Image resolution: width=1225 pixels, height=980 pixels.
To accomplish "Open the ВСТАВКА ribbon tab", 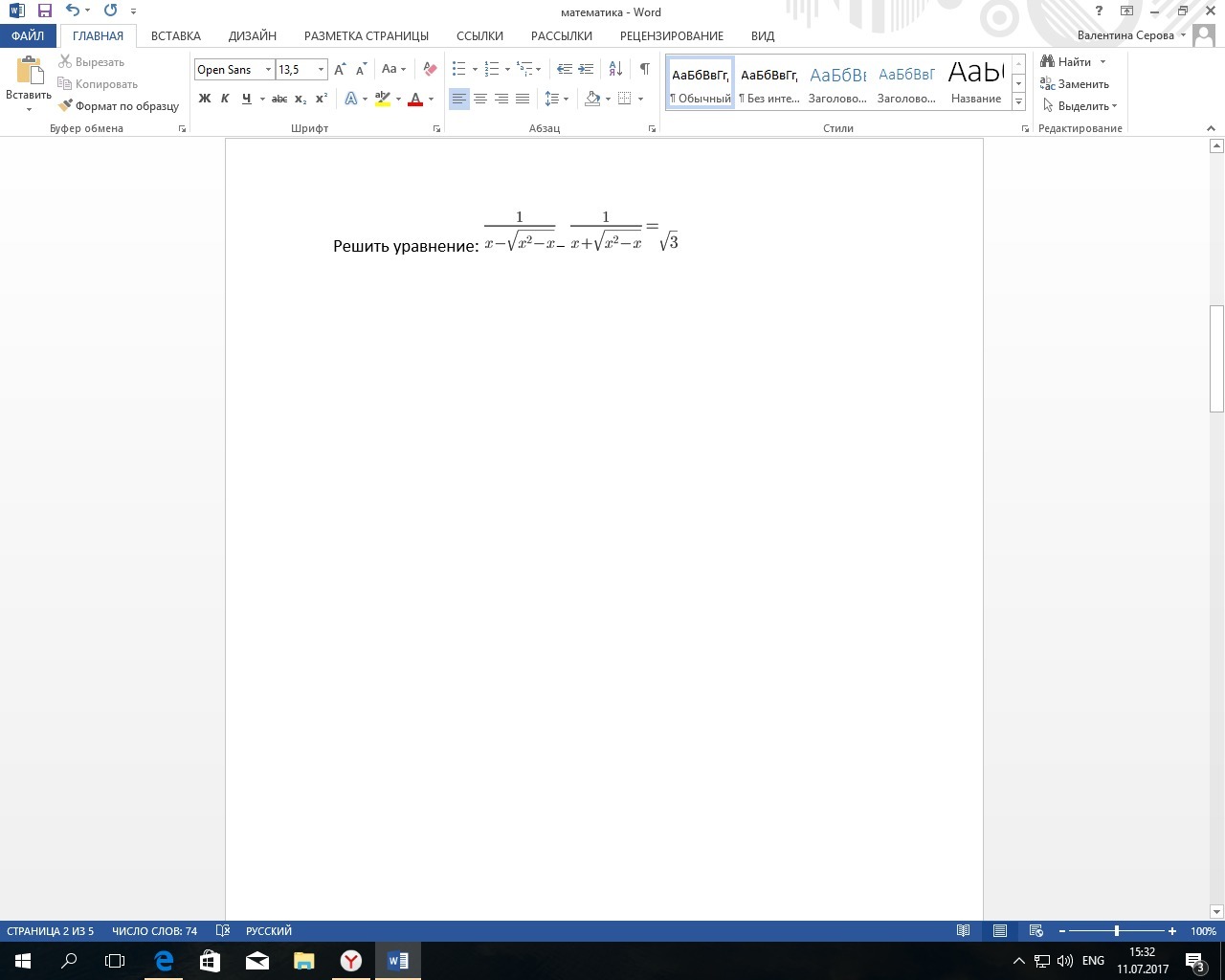I will 176,35.
